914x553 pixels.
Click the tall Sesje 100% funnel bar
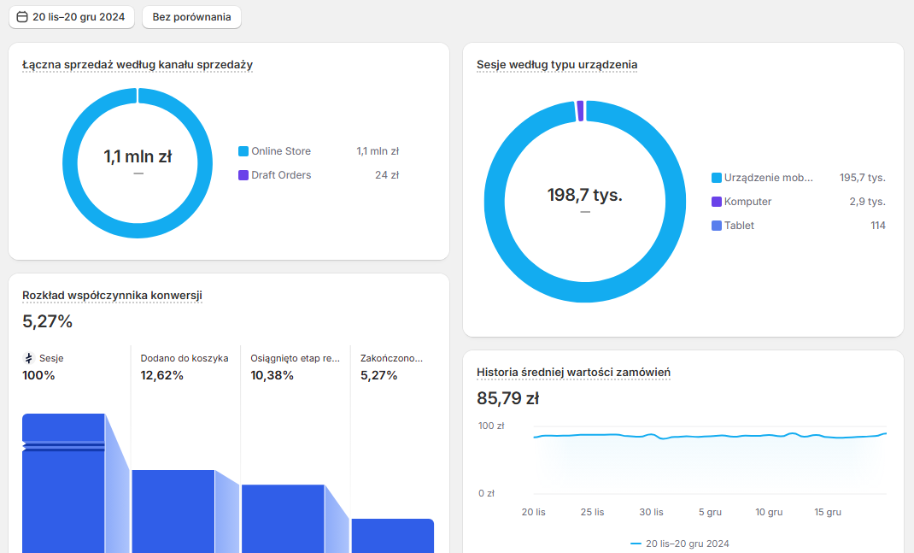[x=63, y=490]
